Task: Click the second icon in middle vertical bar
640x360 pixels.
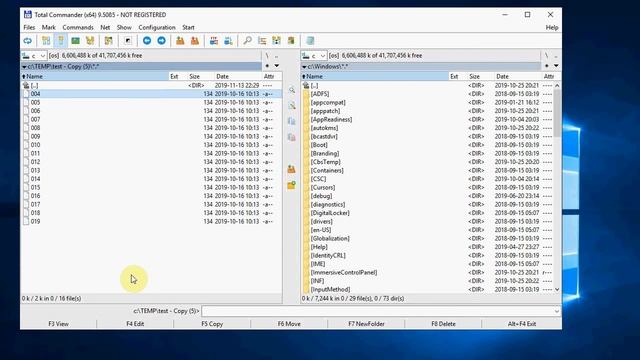Action: tap(291, 106)
